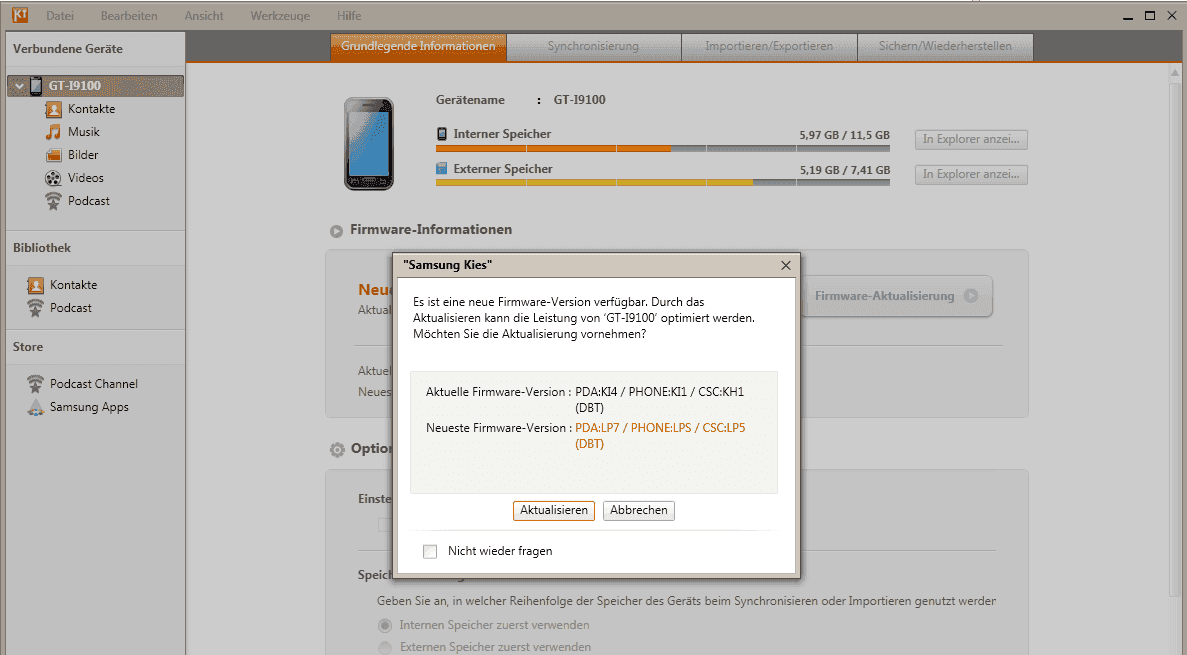Click Abbrechen to cancel the update
The height and width of the screenshot is (655, 1187).
pos(639,510)
